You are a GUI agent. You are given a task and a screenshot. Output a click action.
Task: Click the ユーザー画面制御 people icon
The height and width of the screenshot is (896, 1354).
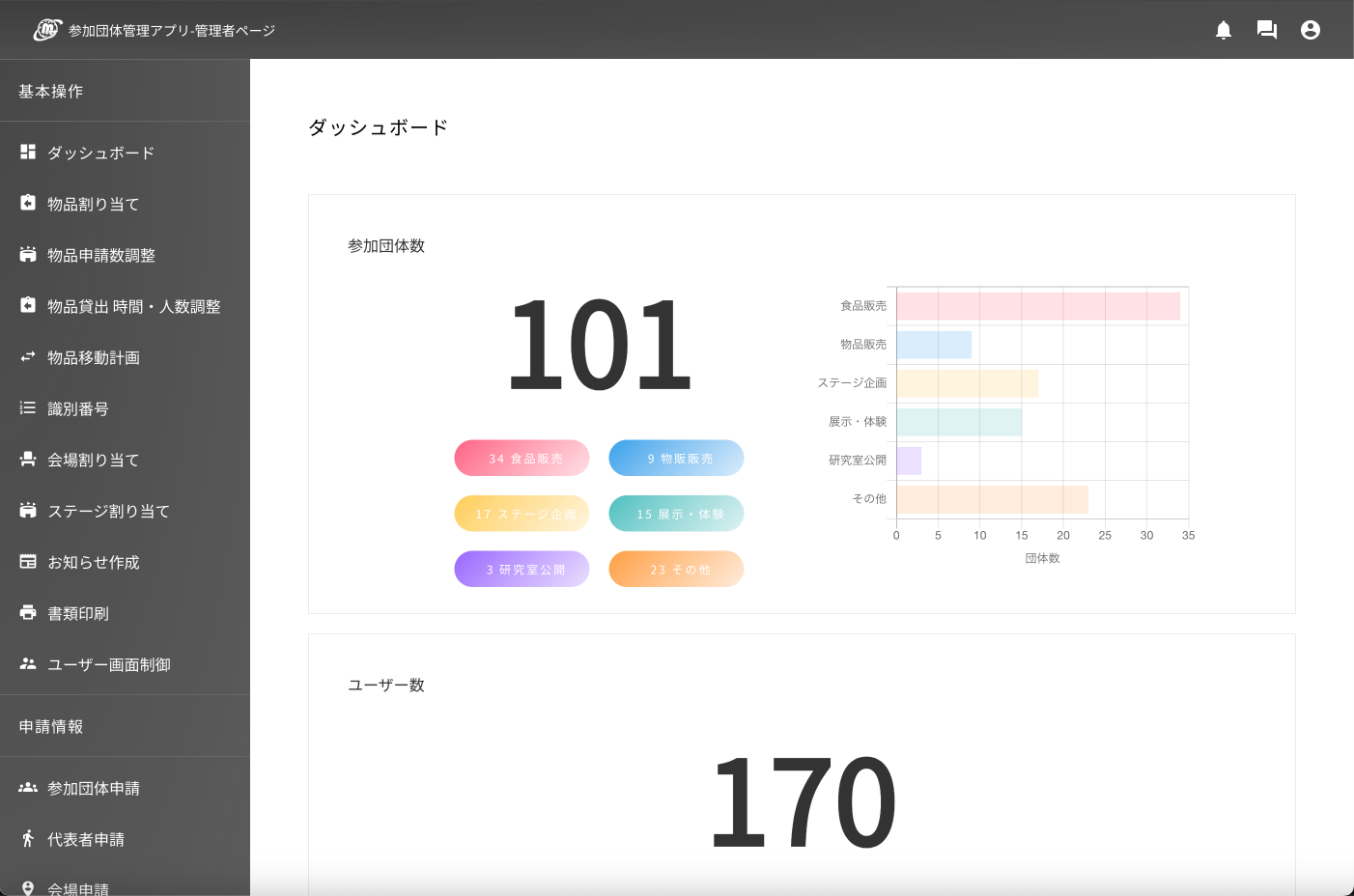(x=28, y=664)
